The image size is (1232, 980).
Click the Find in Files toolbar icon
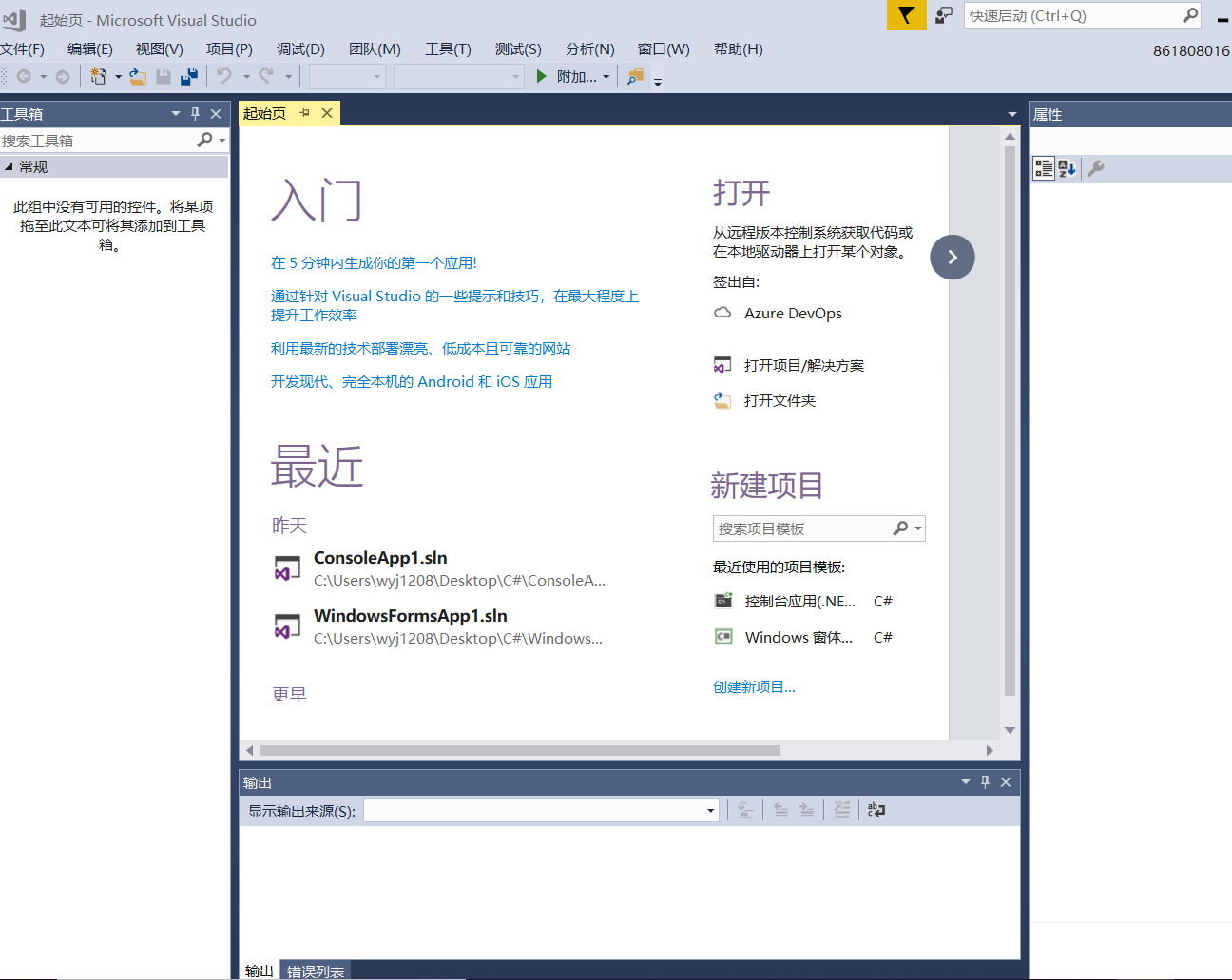click(x=635, y=76)
